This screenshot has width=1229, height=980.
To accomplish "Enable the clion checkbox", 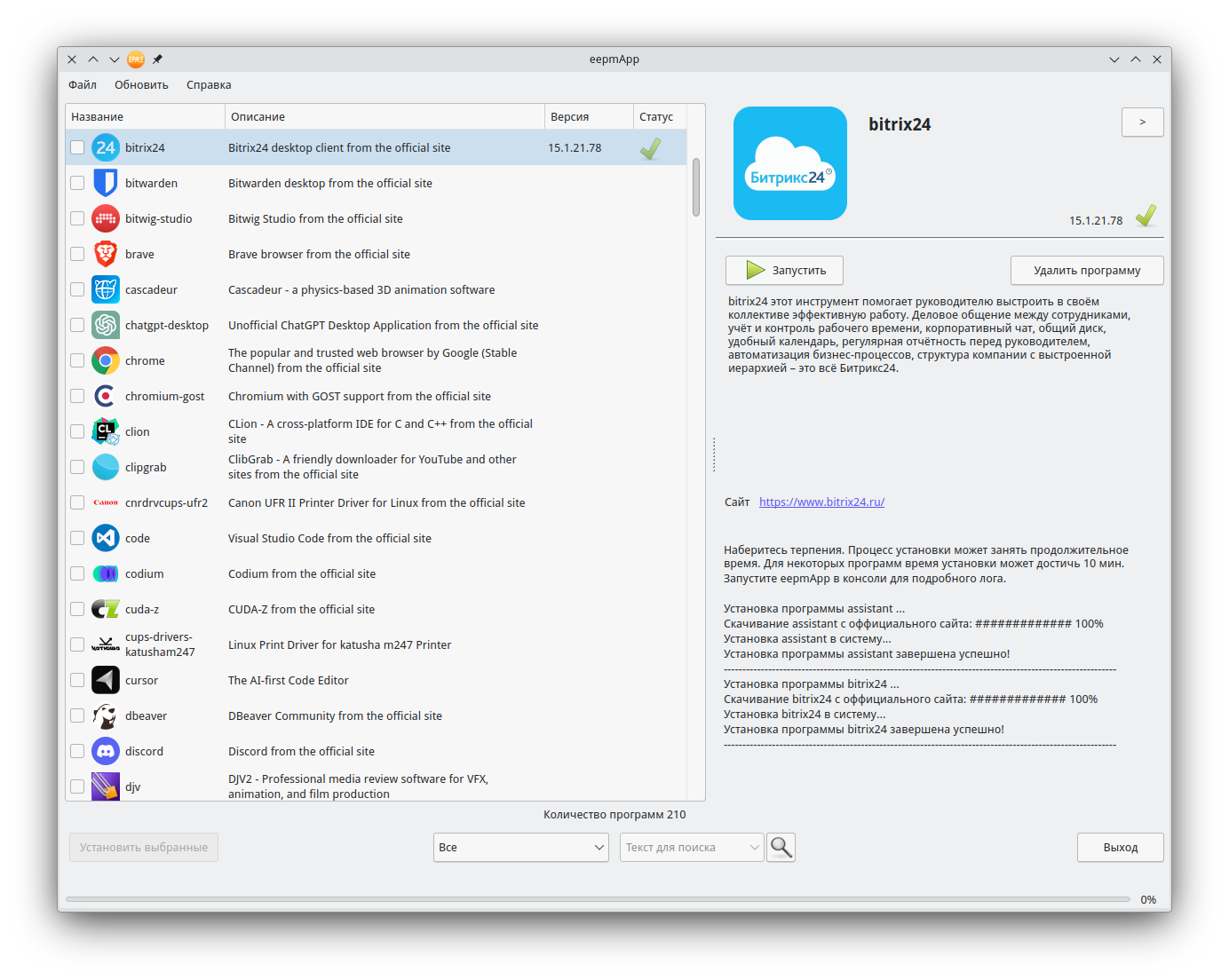I will pos(77,431).
